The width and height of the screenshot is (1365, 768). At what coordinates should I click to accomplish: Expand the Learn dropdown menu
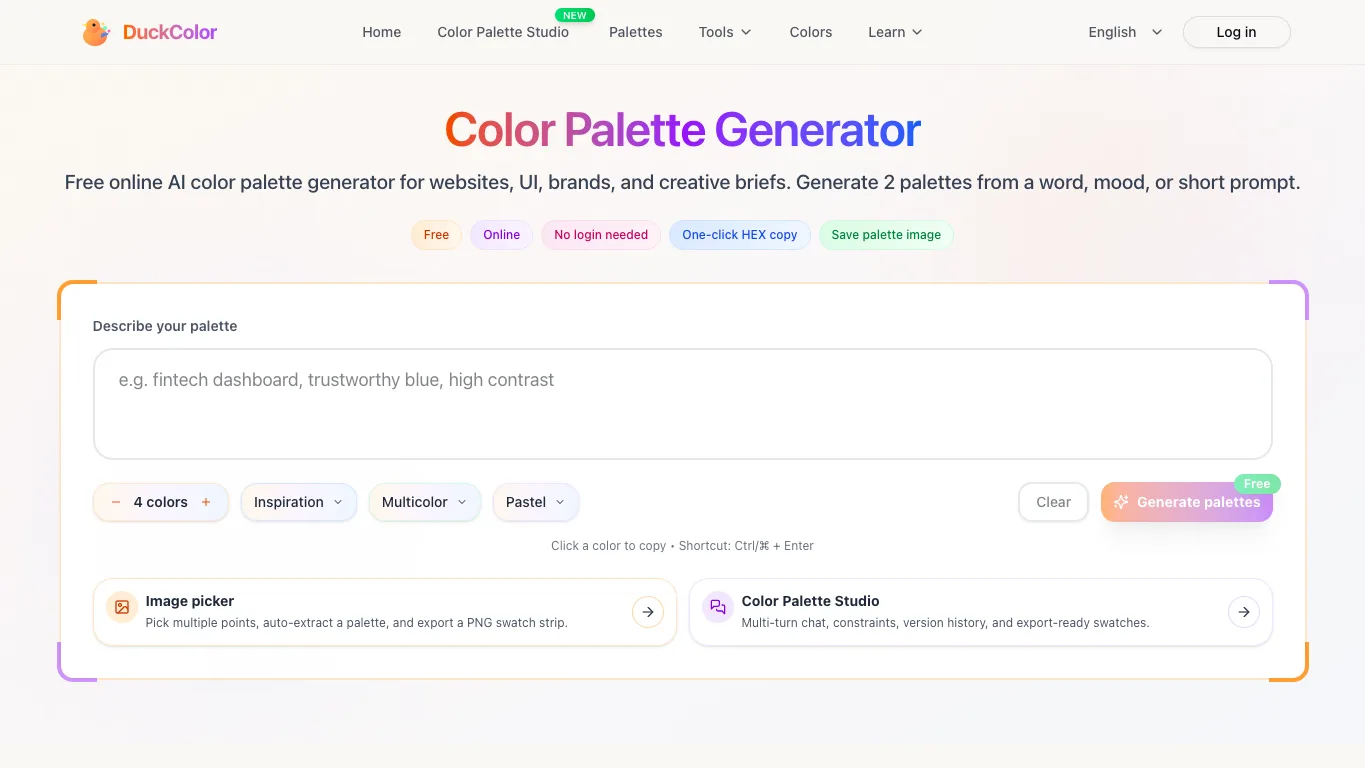[895, 32]
